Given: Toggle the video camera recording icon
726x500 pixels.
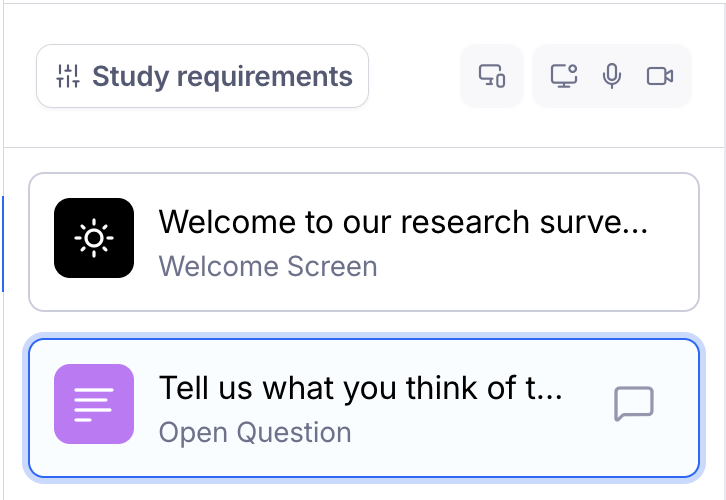Looking at the screenshot, I should (660, 76).
